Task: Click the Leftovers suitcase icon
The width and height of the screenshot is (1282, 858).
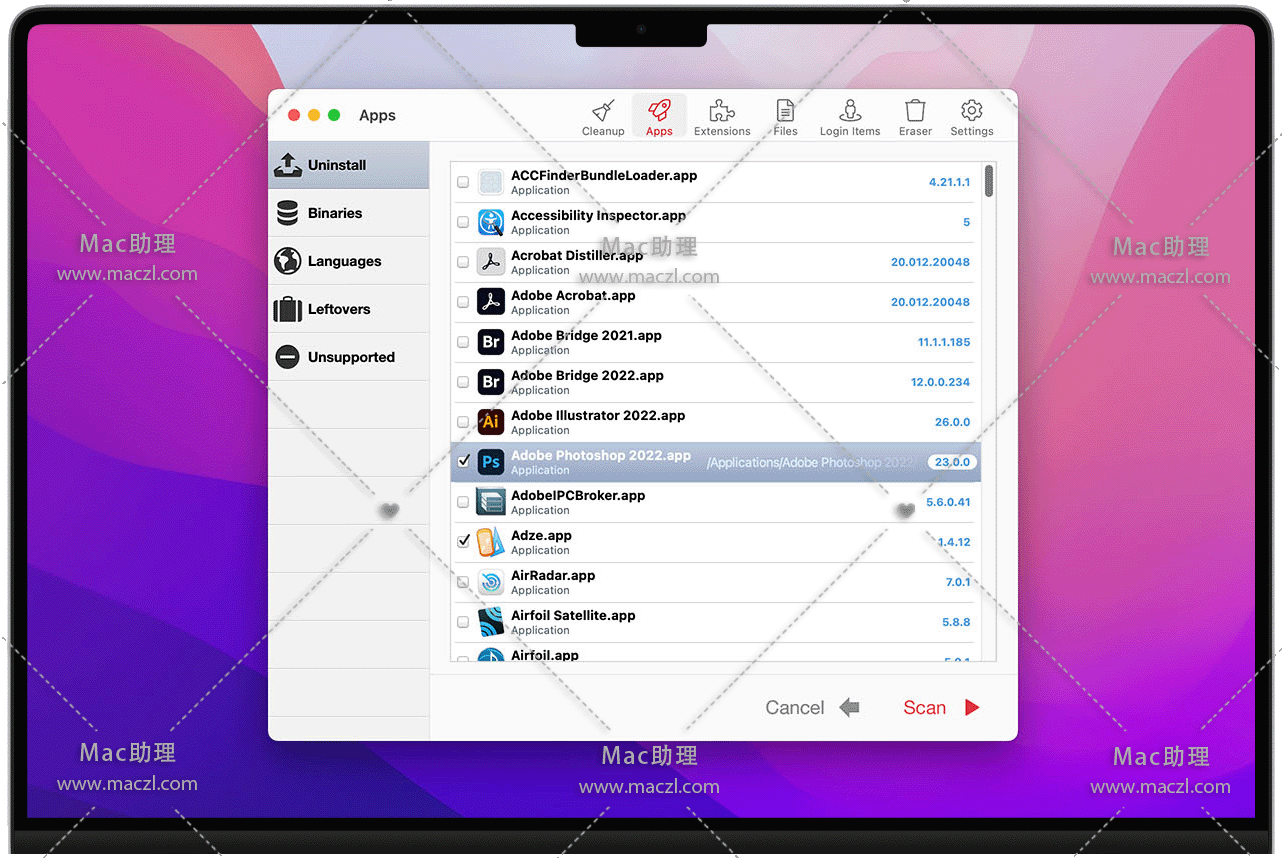Action: 288,309
